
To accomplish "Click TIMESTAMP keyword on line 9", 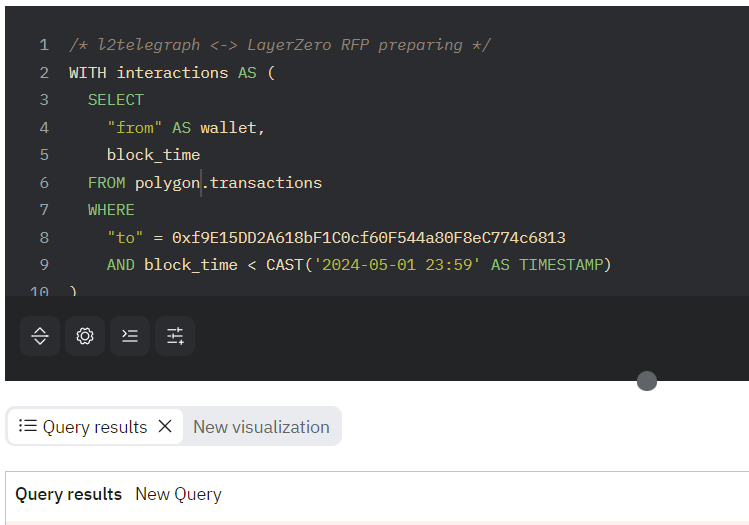I will (561, 265).
